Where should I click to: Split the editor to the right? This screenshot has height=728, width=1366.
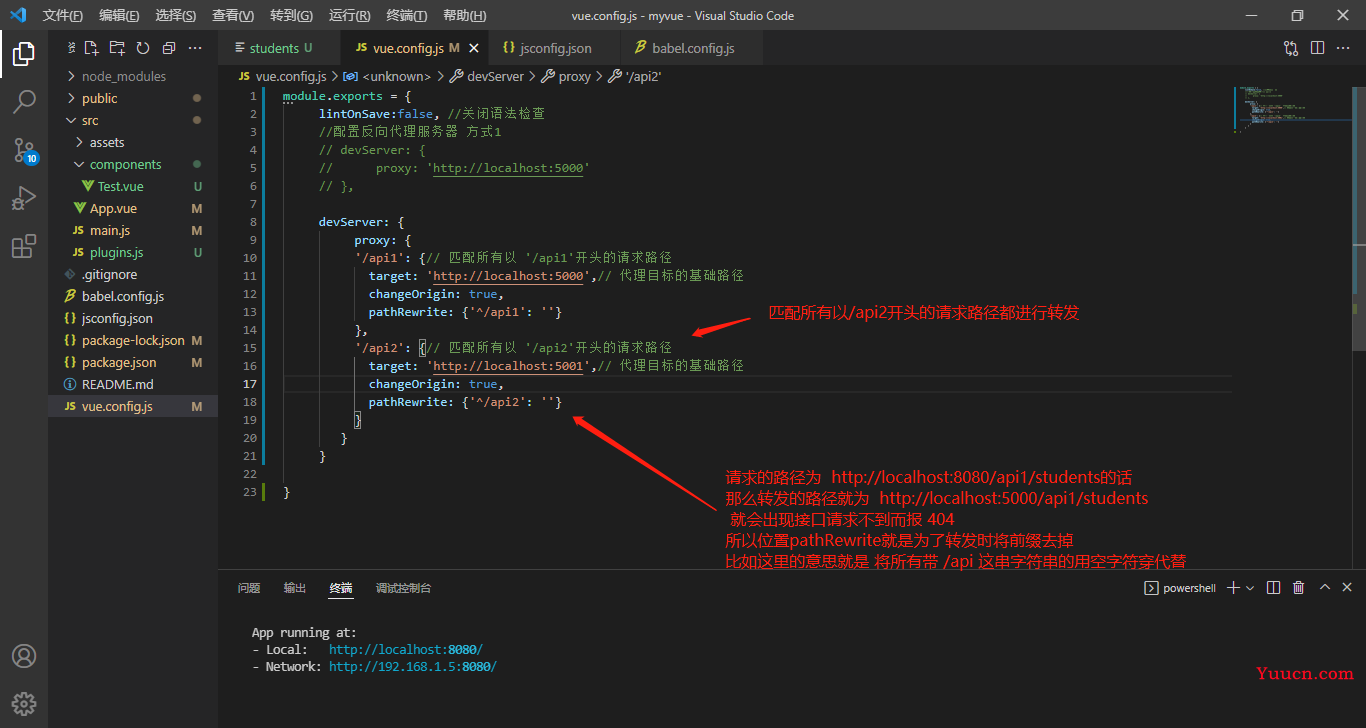point(1318,48)
